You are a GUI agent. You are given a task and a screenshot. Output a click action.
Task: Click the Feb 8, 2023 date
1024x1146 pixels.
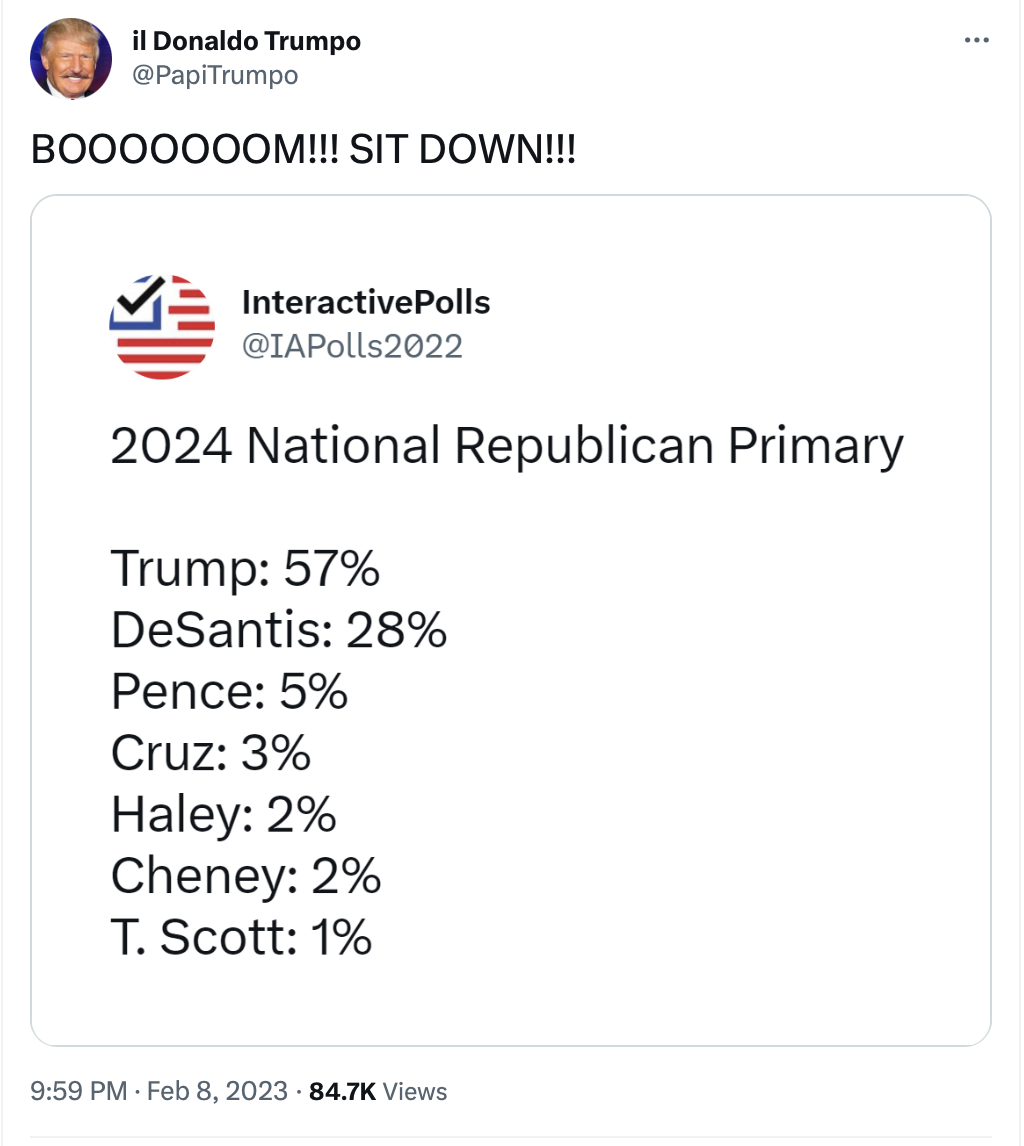(x=217, y=1091)
